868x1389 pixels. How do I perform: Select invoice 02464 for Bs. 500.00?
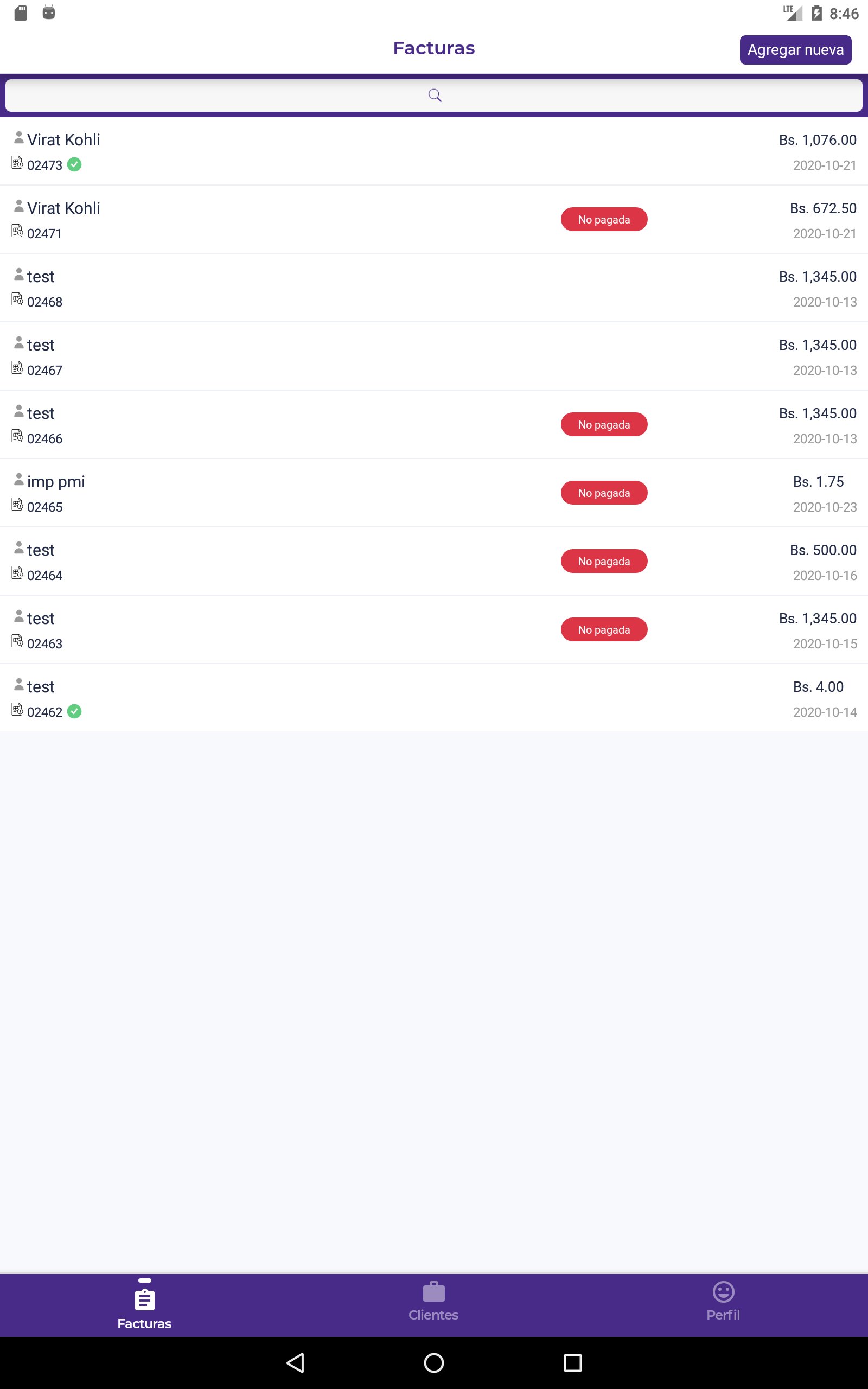coord(434,562)
